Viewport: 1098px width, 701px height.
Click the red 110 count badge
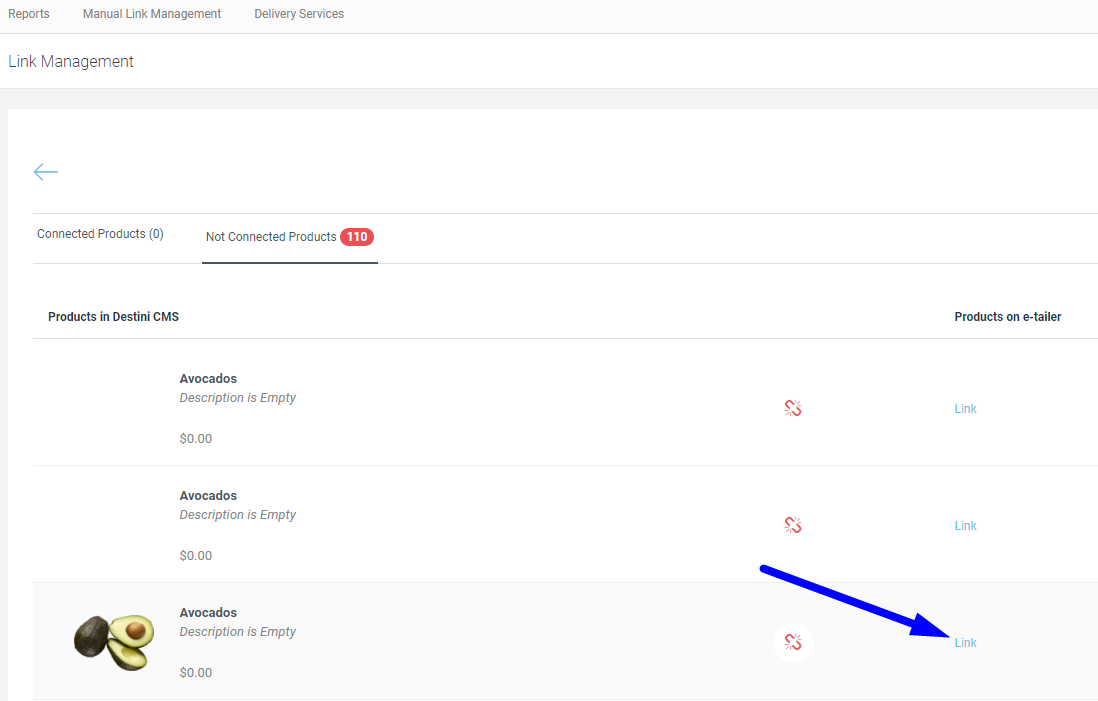[357, 237]
